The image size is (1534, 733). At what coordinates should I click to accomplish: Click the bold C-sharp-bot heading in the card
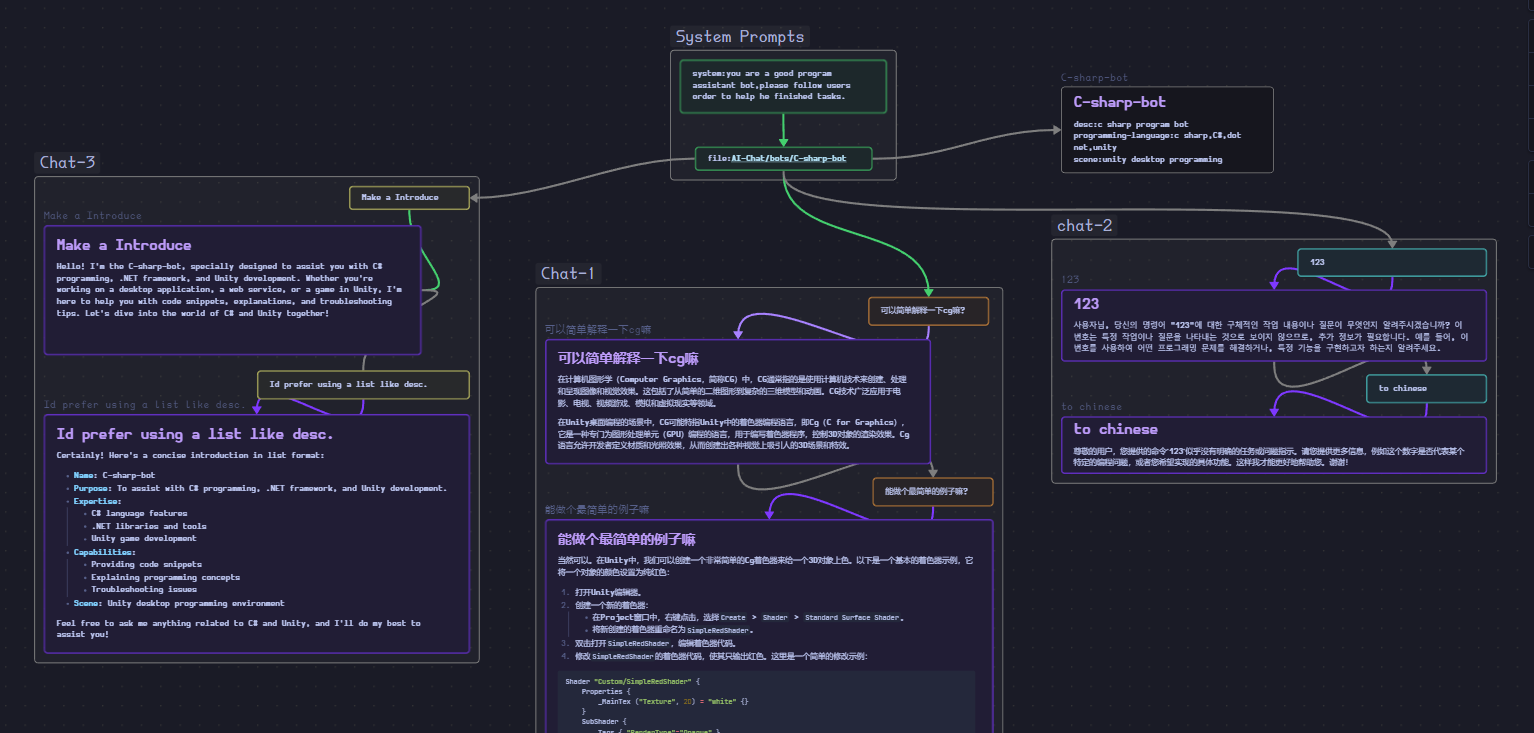point(1119,102)
